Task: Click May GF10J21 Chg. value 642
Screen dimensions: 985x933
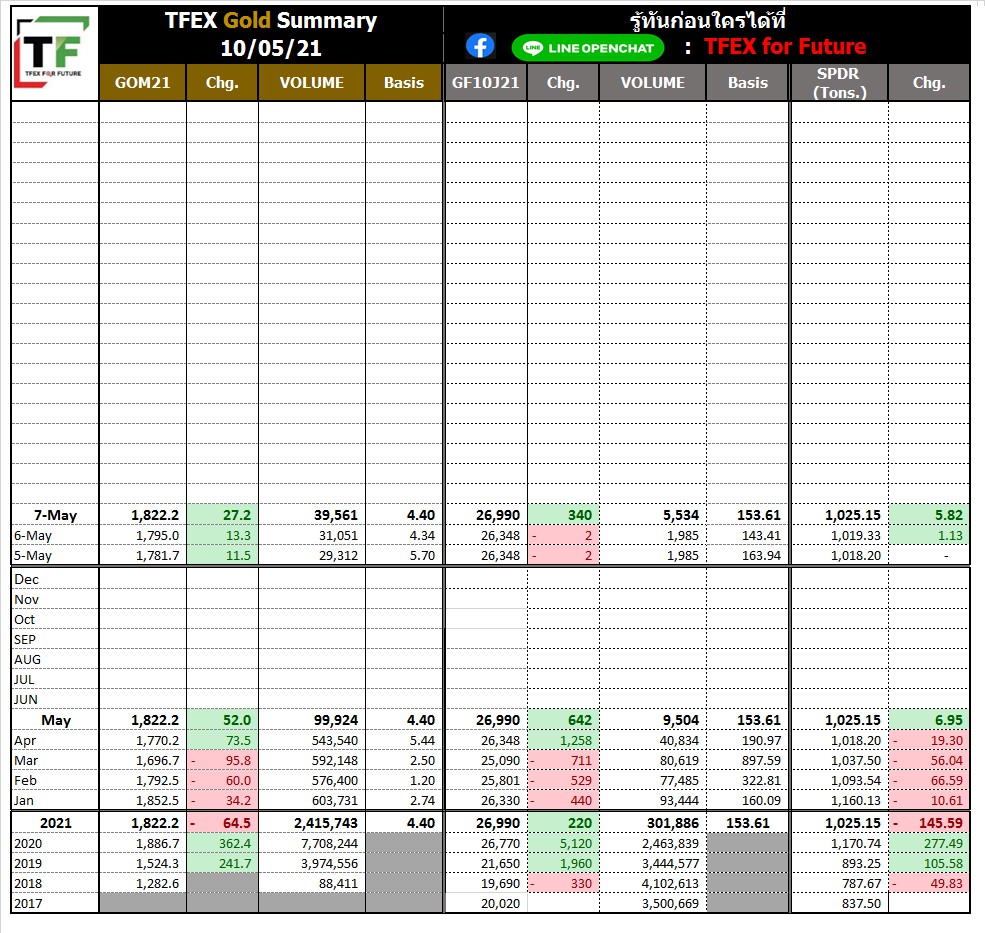Action: coord(580,720)
